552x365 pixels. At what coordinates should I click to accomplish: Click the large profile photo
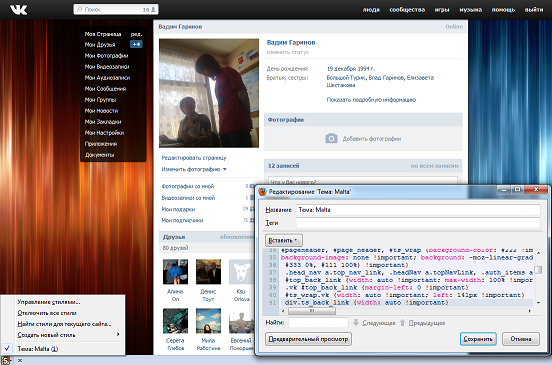click(209, 93)
